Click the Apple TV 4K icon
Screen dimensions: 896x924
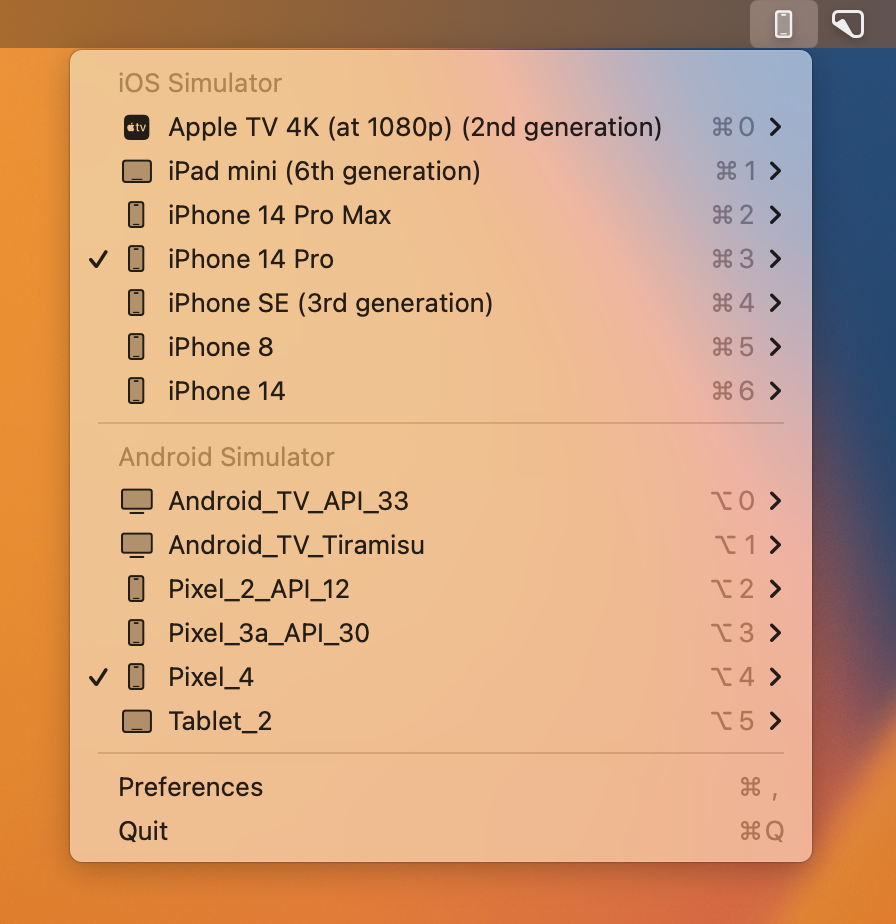pos(136,128)
